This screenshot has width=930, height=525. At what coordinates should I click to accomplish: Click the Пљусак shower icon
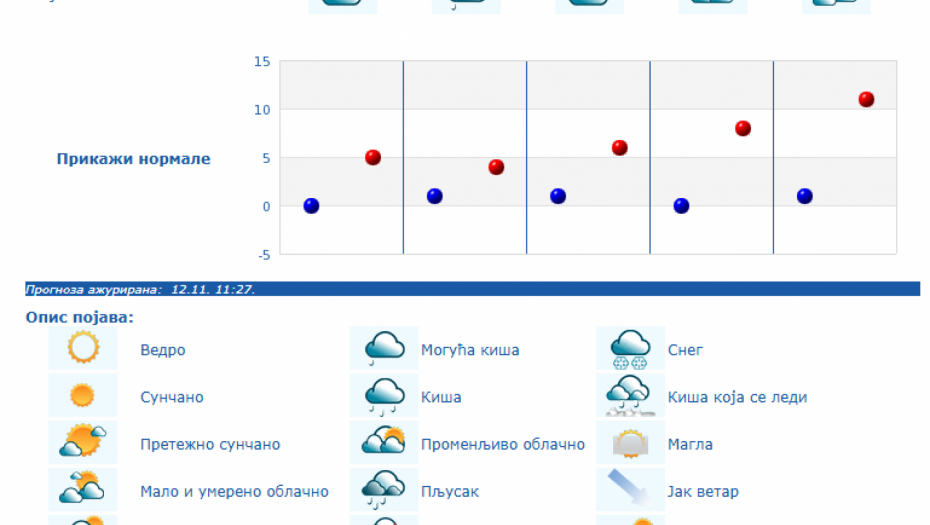(x=384, y=489)
